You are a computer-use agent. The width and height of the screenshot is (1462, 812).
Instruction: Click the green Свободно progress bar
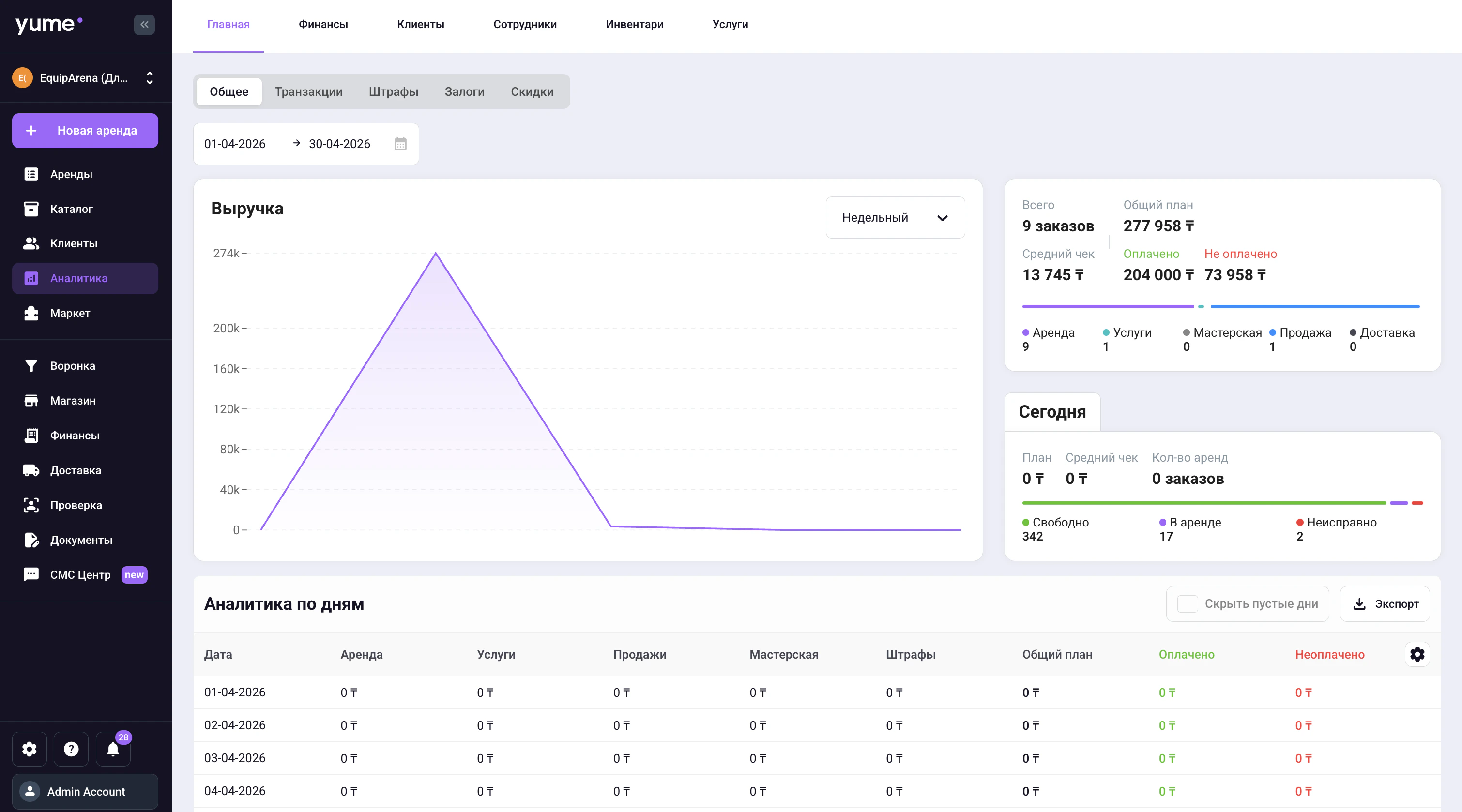pyautogui.click(x=1203, y=503)
